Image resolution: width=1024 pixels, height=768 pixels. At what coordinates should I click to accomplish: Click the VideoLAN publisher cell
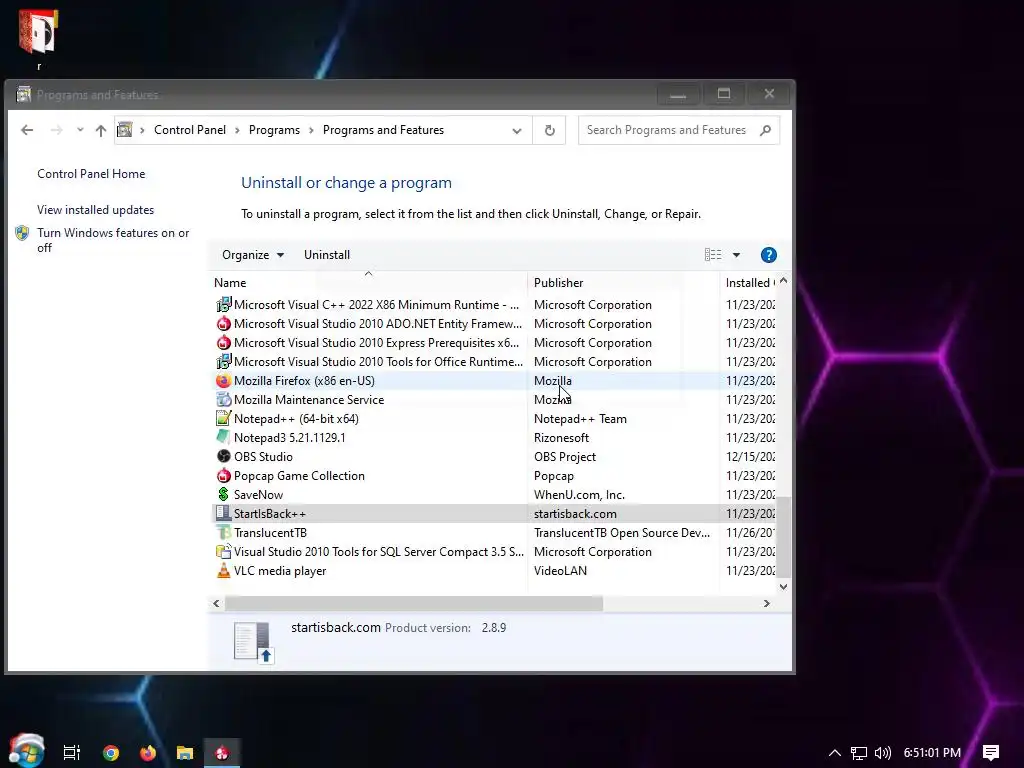coord(560,571)
